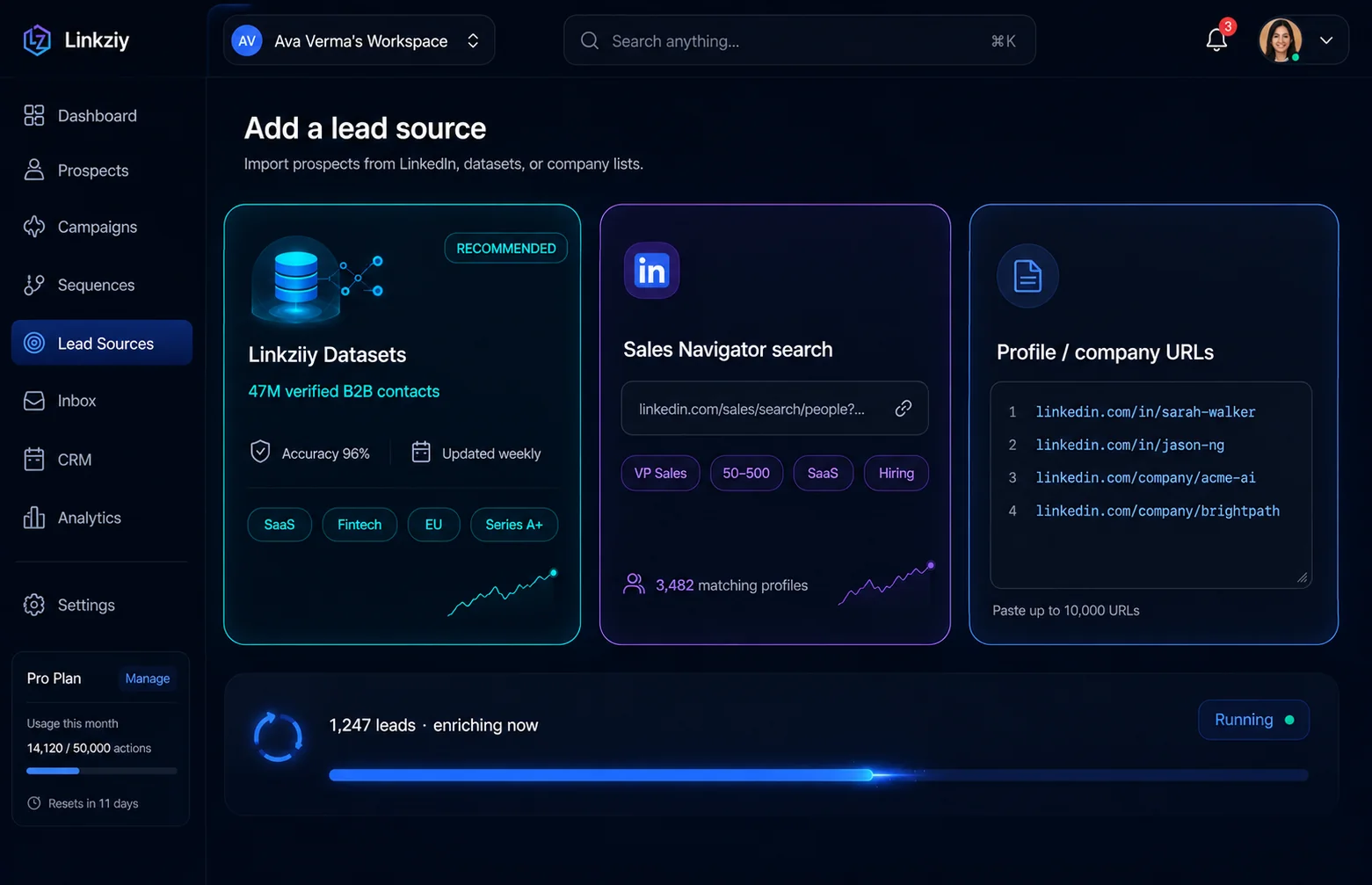Toggle the Series A+ filter tag
The width and height of the screenshot is (1372, 885).
pos(514,525)
